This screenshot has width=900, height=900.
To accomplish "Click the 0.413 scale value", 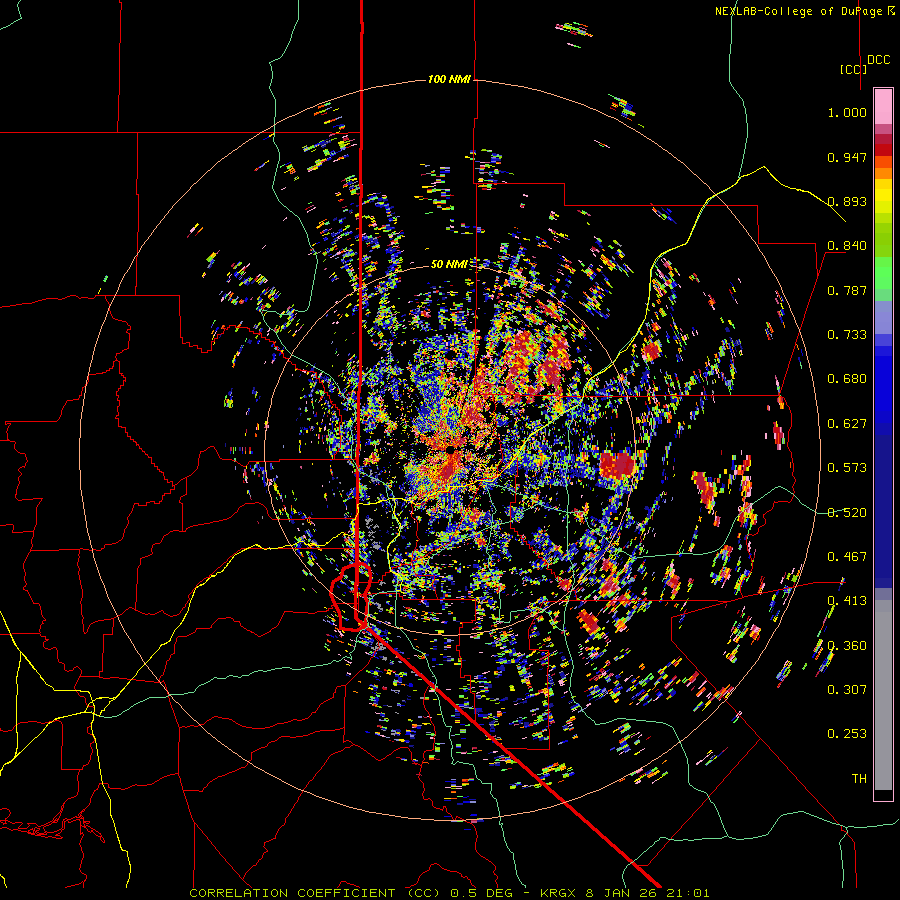I will [847, 601].
